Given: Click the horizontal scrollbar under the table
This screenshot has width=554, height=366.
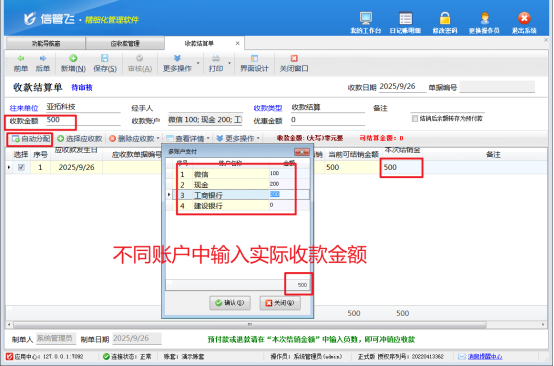Looking at the screenshot, I should pyautogui.click(x=249, y=324).
